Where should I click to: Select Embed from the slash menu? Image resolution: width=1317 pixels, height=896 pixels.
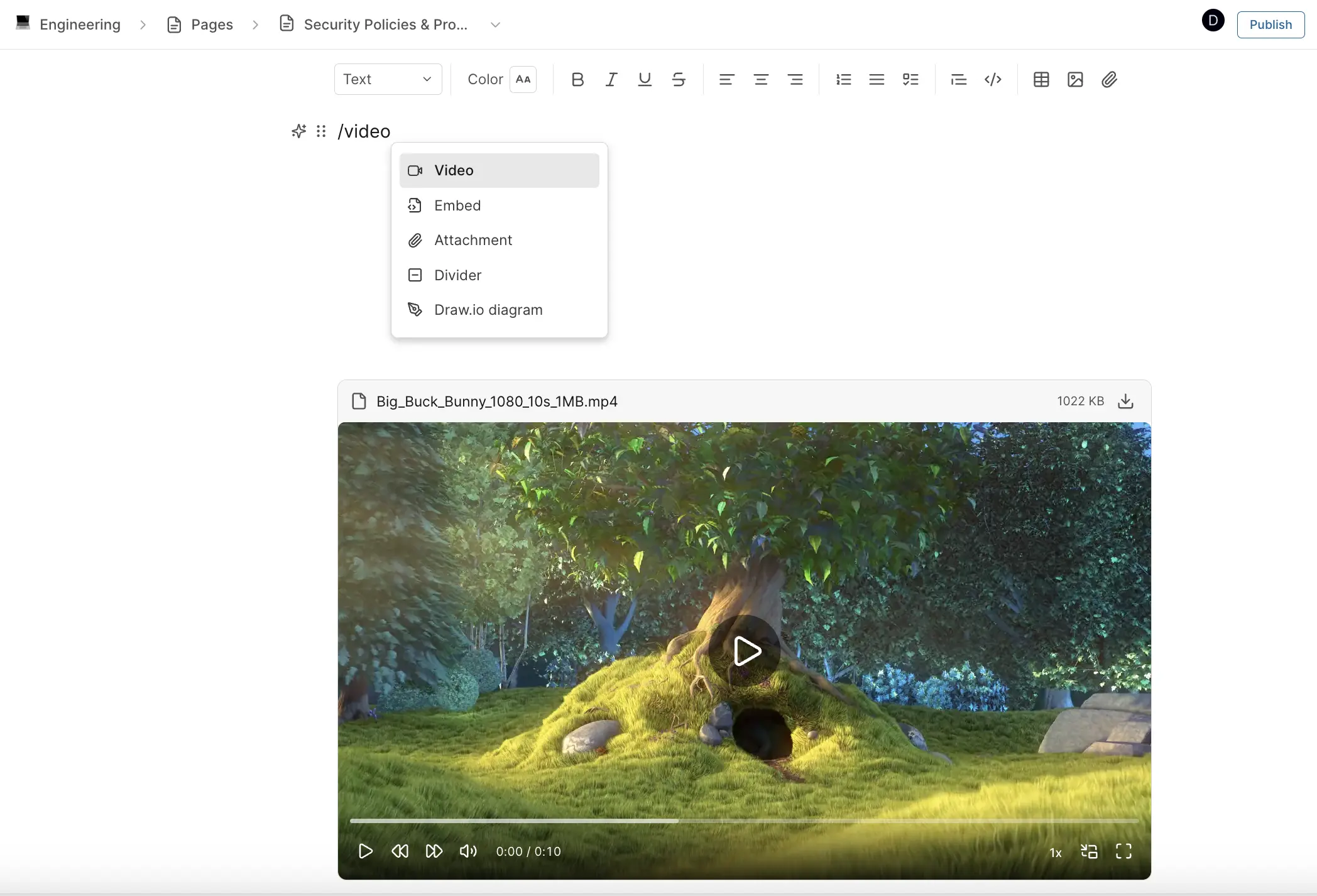457,205
